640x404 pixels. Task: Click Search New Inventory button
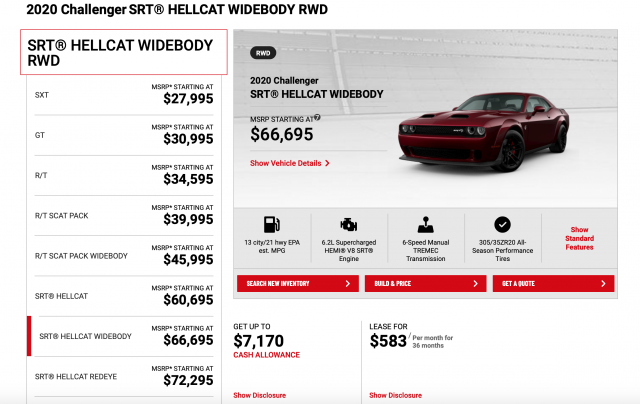298,283
